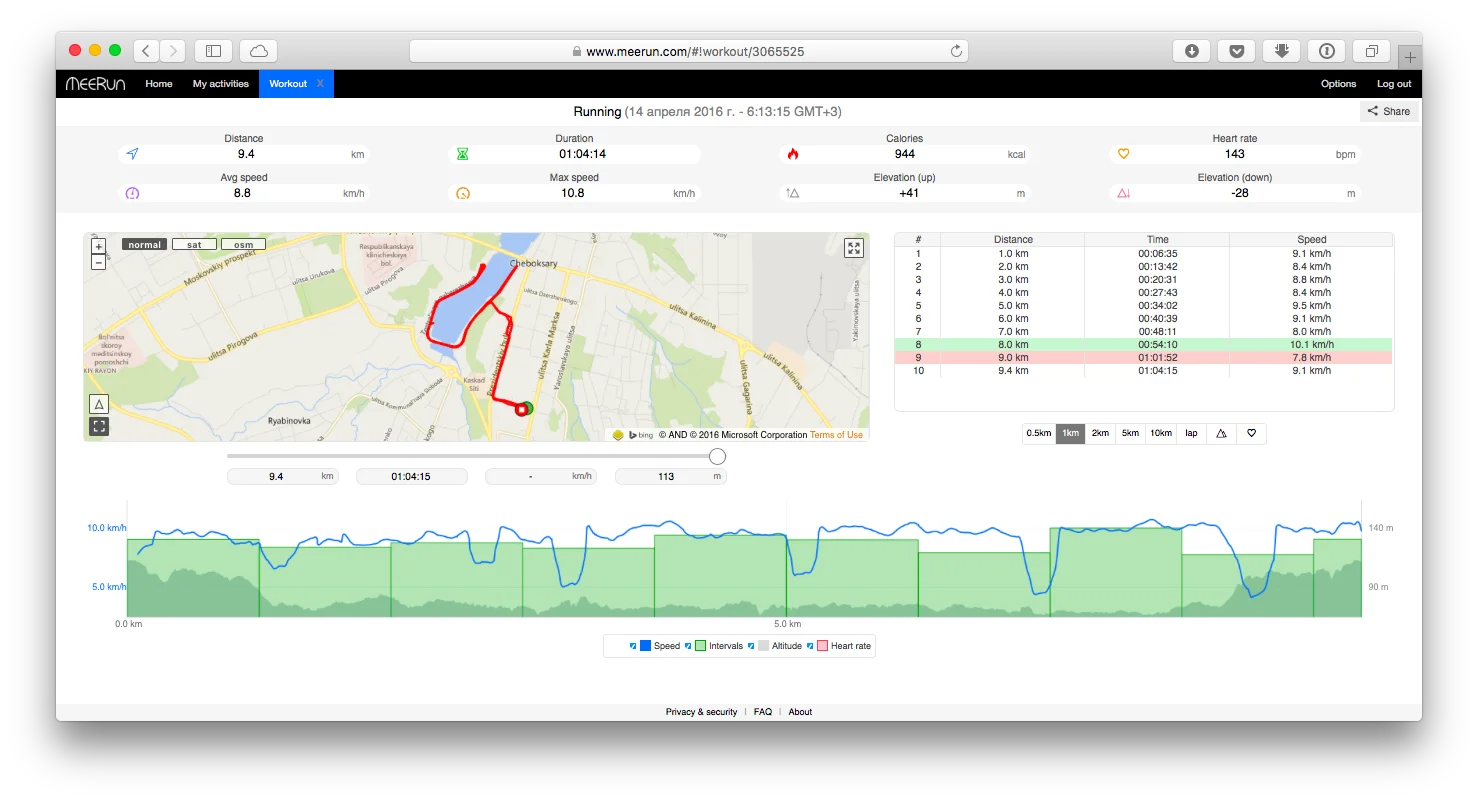Click the heart icon in interval selector
1478x801 pixels.
click(1251, 433)
